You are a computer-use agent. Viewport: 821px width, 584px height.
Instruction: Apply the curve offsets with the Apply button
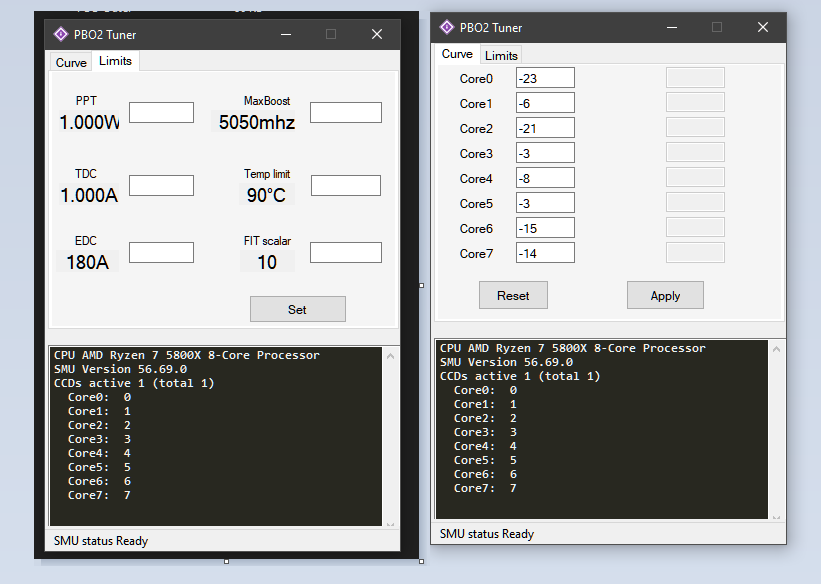tap(665, 295)
